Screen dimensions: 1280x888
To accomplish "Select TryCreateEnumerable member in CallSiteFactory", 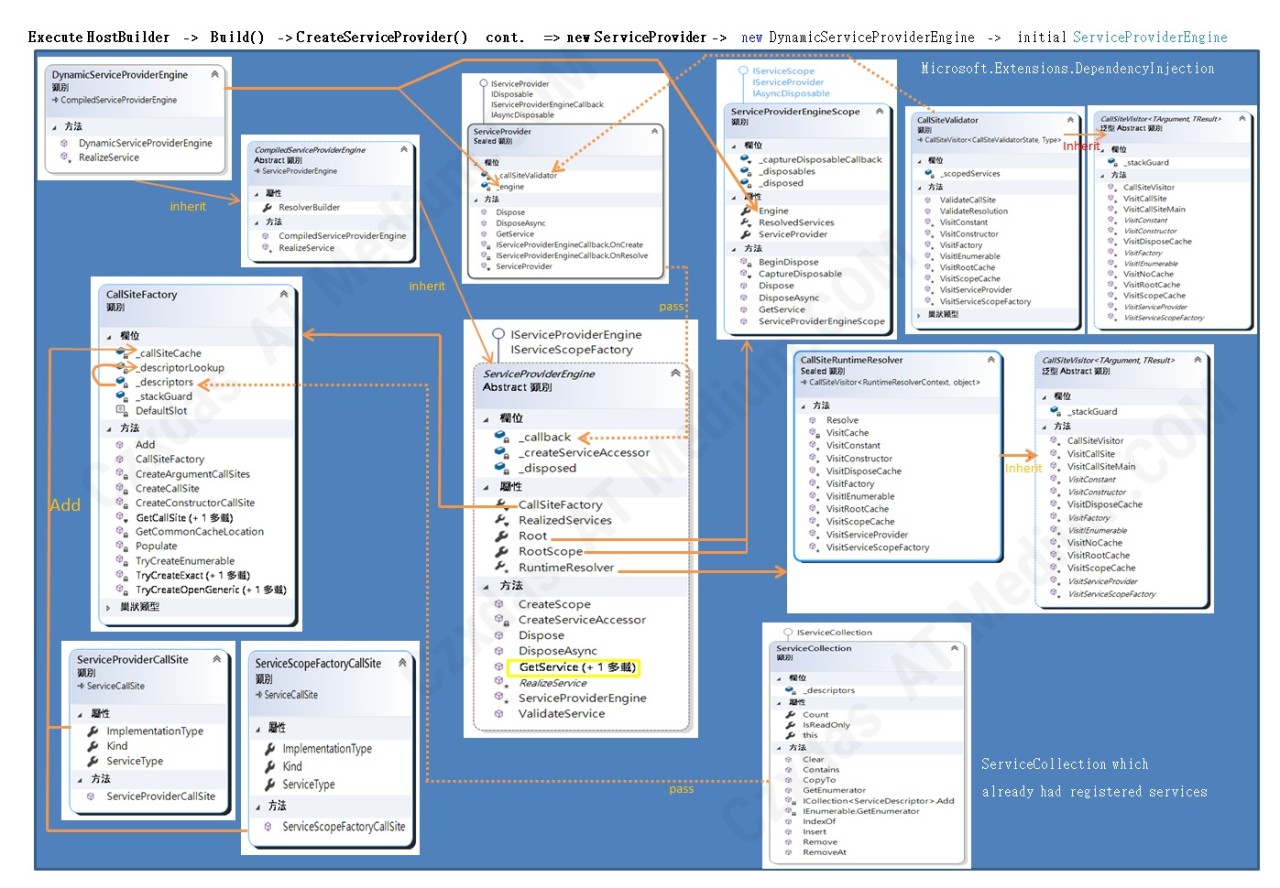I will coord(185,561).
